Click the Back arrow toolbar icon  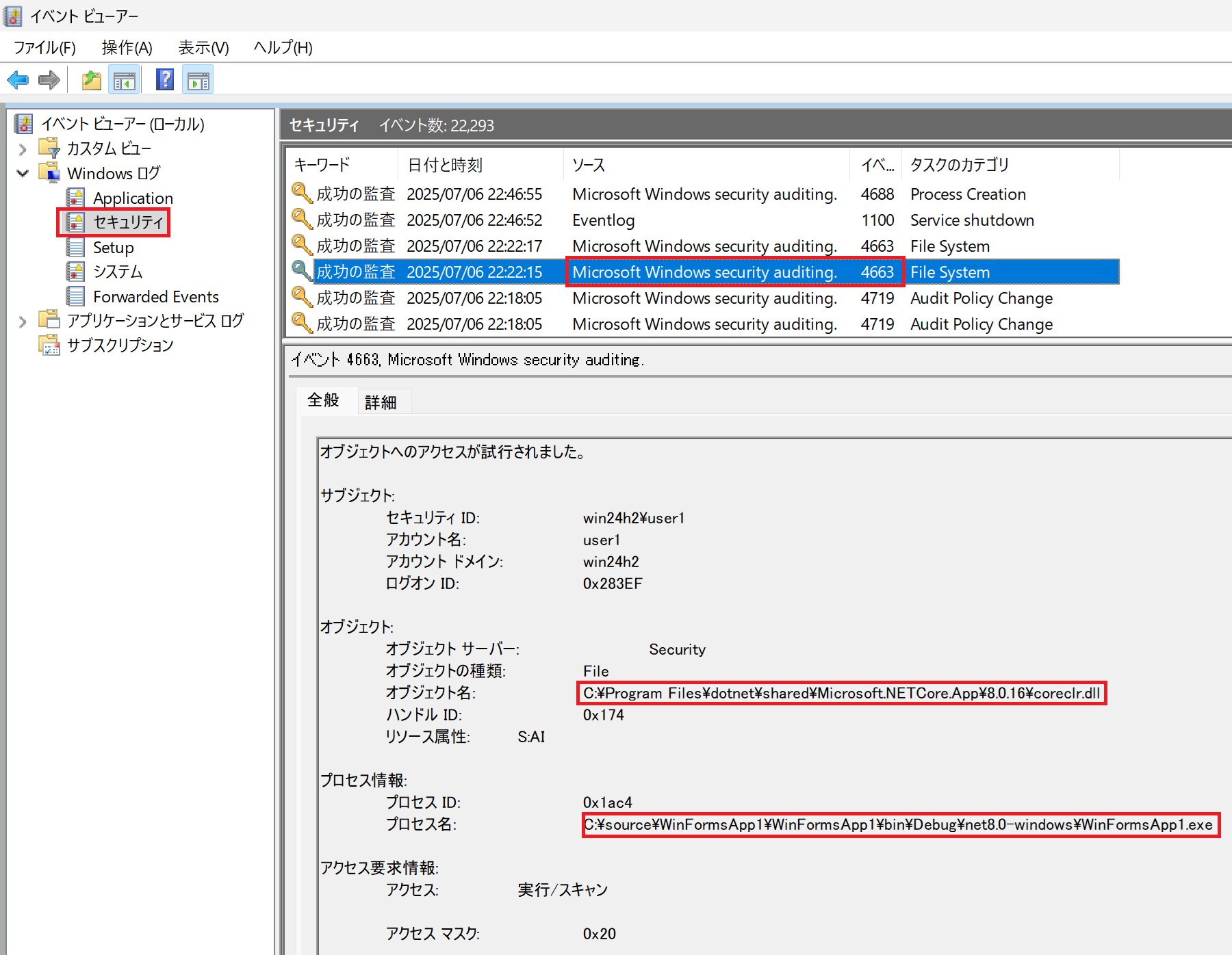pyautogui.click(x=18, y=80)
